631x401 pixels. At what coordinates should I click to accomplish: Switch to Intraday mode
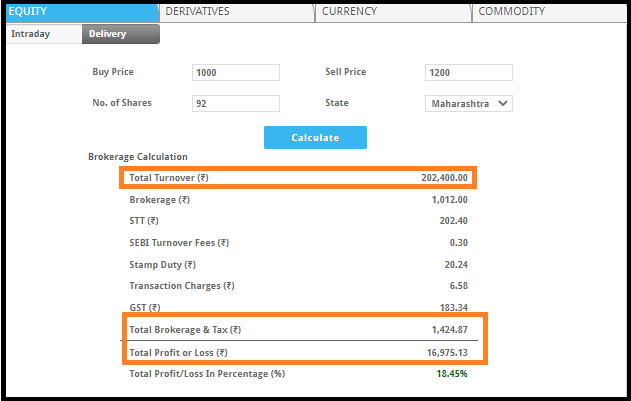tap(40, 34)
